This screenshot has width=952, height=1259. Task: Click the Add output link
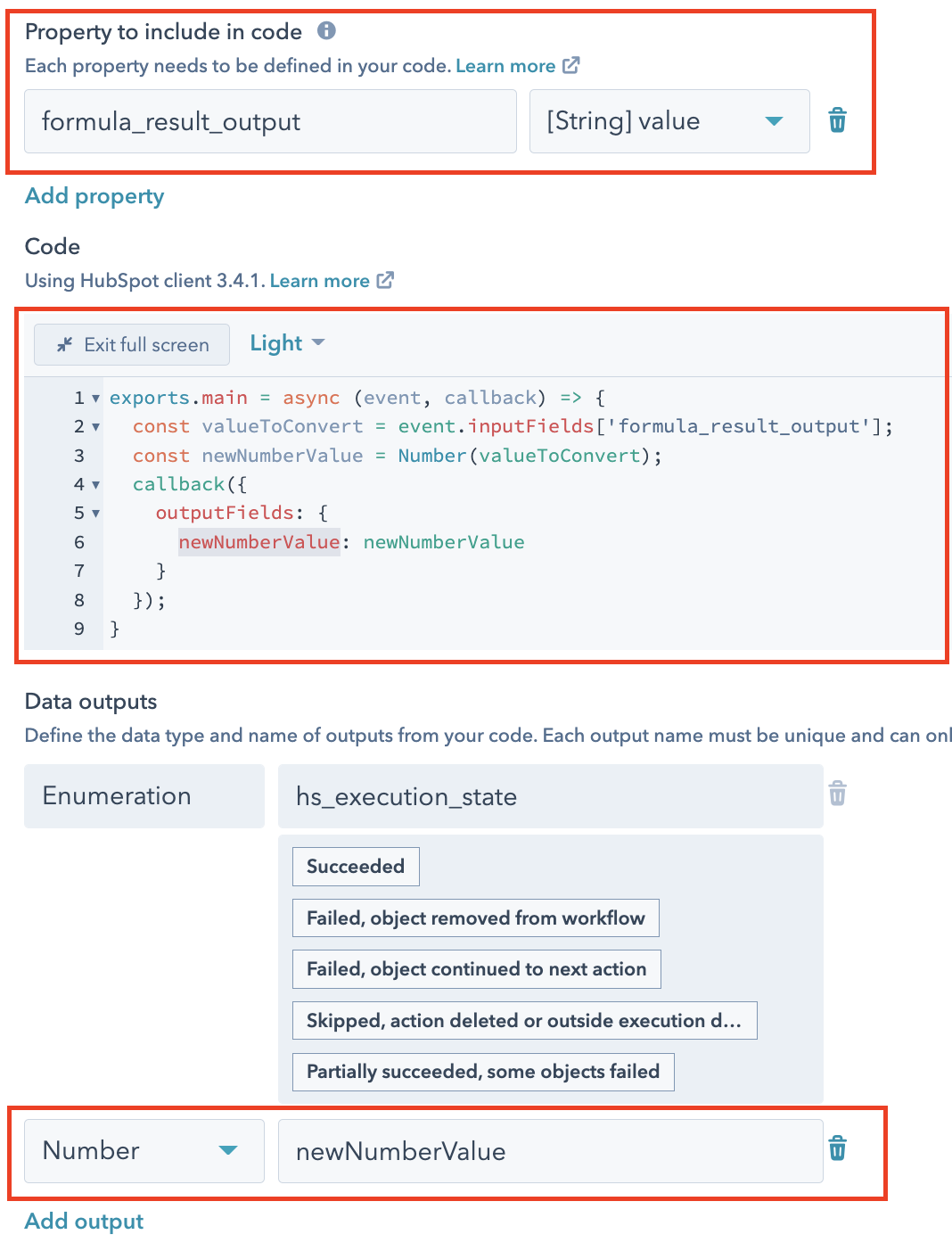pyautogui.click(x=83, y=1221)
